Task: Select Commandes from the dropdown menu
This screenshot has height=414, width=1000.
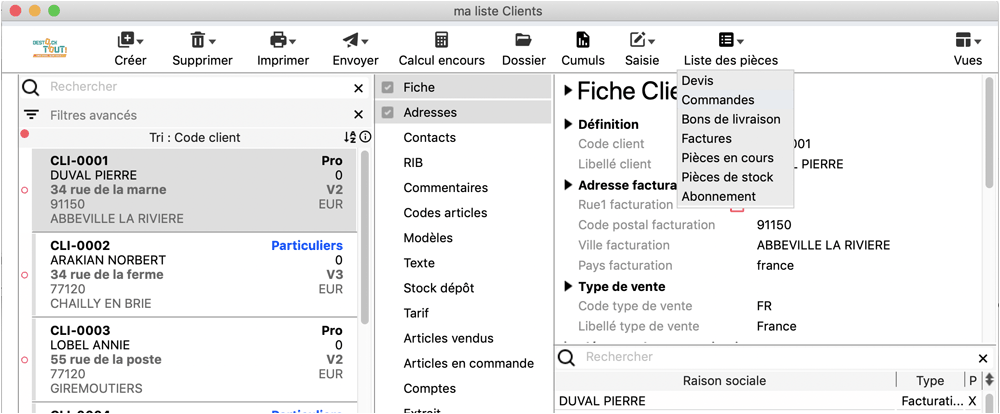Action: coord(735,100)
